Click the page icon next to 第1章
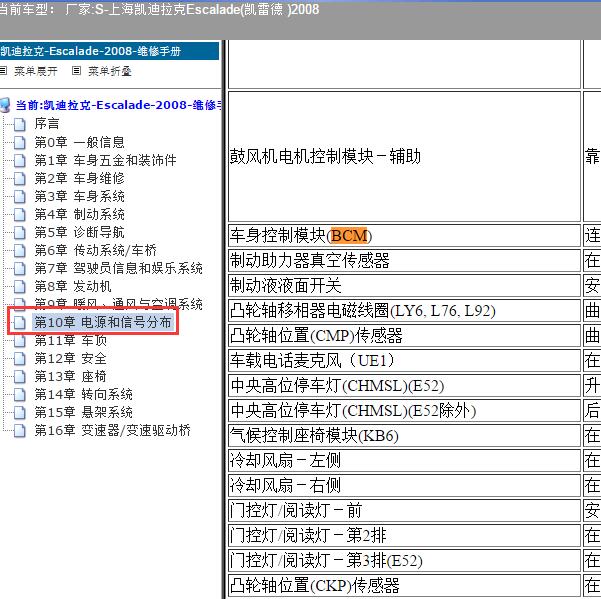This screenshot has width=601, height=599. pyautogui.click(x=20, y=161)
